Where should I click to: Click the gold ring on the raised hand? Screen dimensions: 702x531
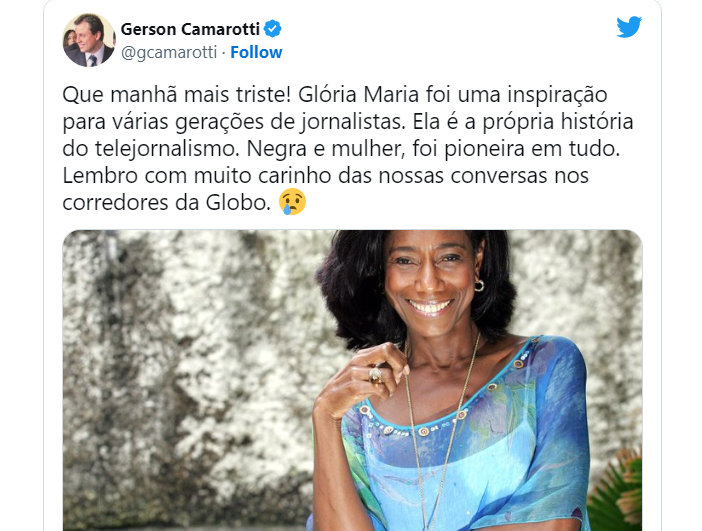tap(376, 375)
